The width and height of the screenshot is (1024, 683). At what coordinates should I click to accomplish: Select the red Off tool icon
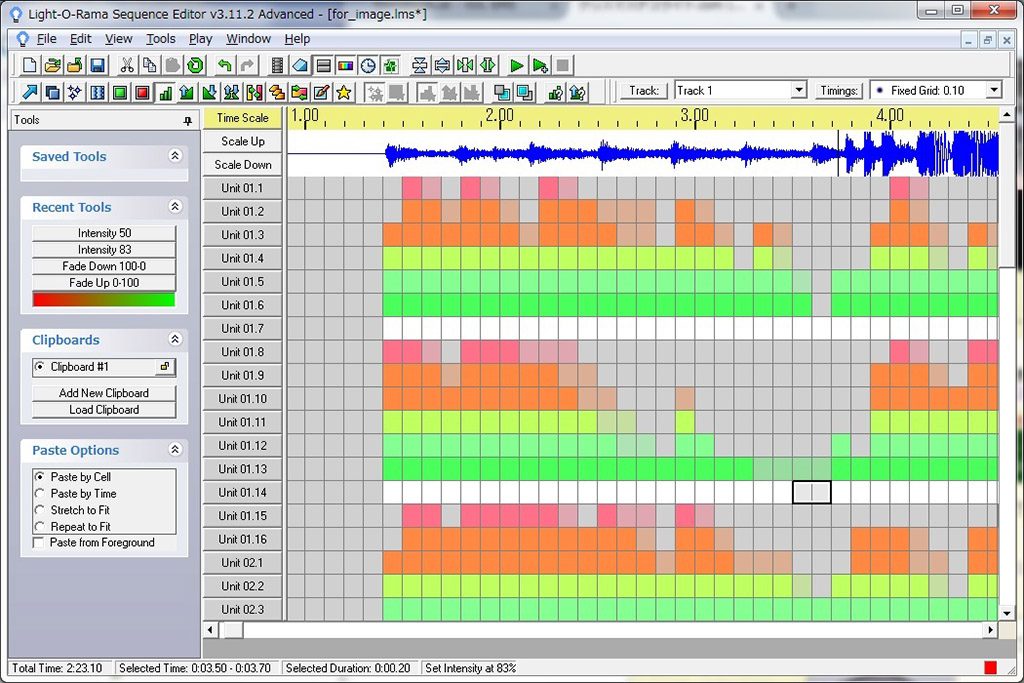pos(142,93)
